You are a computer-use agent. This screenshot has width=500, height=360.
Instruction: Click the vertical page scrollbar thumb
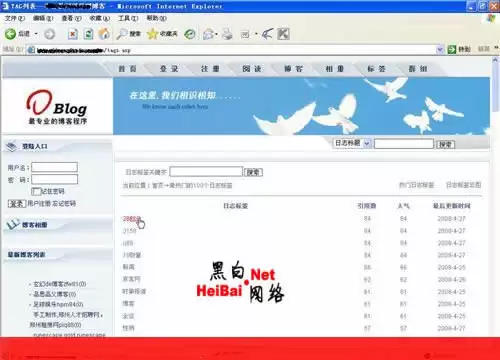[x=495, y=87]
